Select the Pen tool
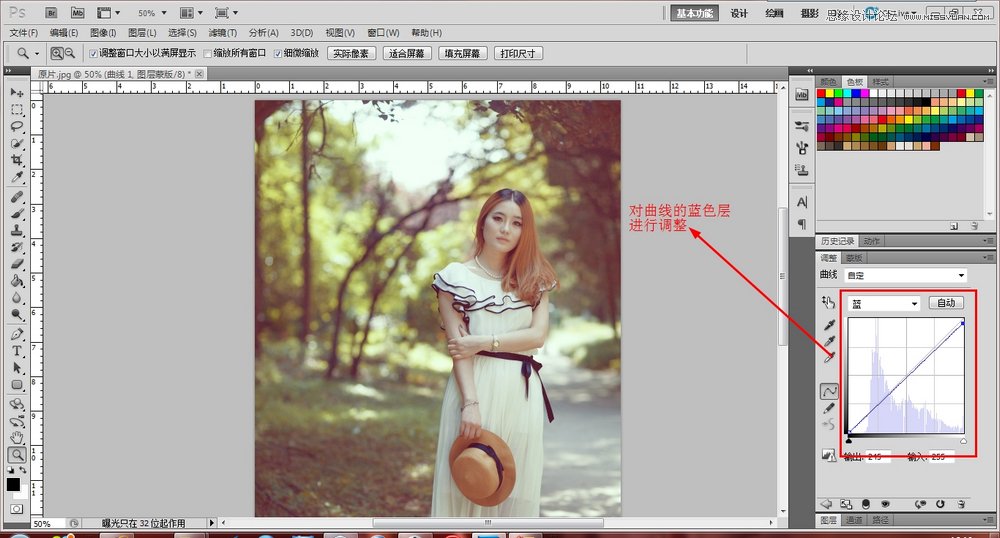 17,334
